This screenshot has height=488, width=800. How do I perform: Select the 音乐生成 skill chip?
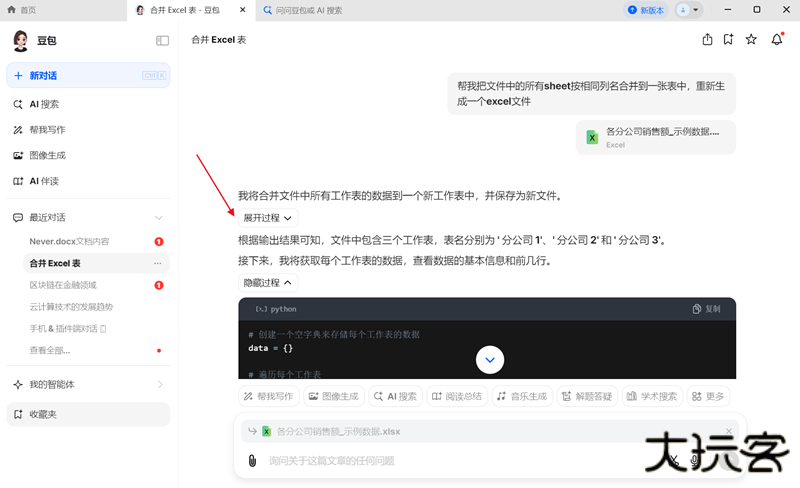[x=521, y=396]
